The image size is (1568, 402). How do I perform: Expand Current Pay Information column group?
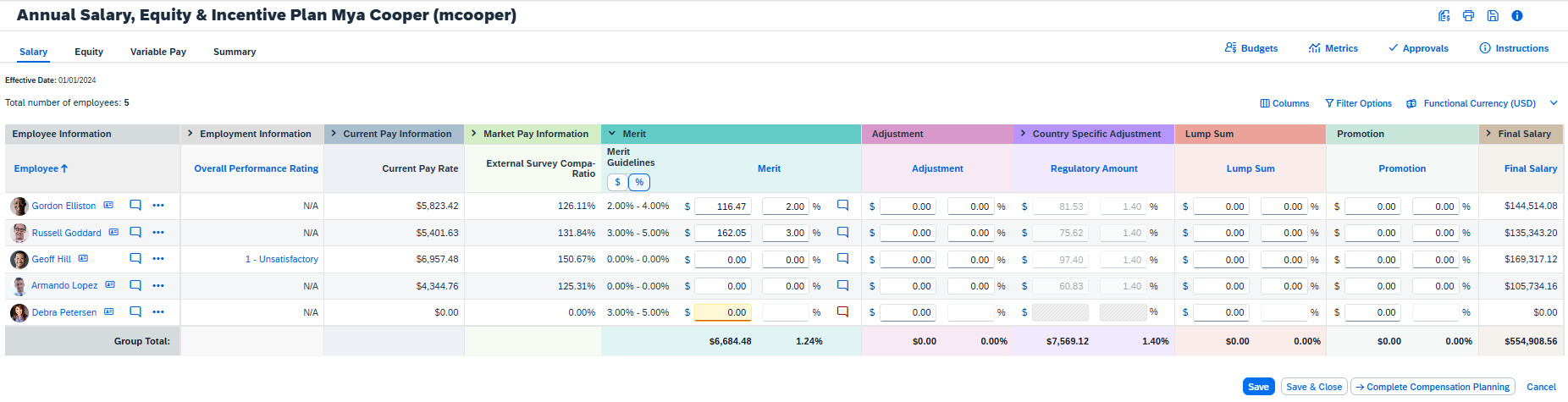(334, 134)
